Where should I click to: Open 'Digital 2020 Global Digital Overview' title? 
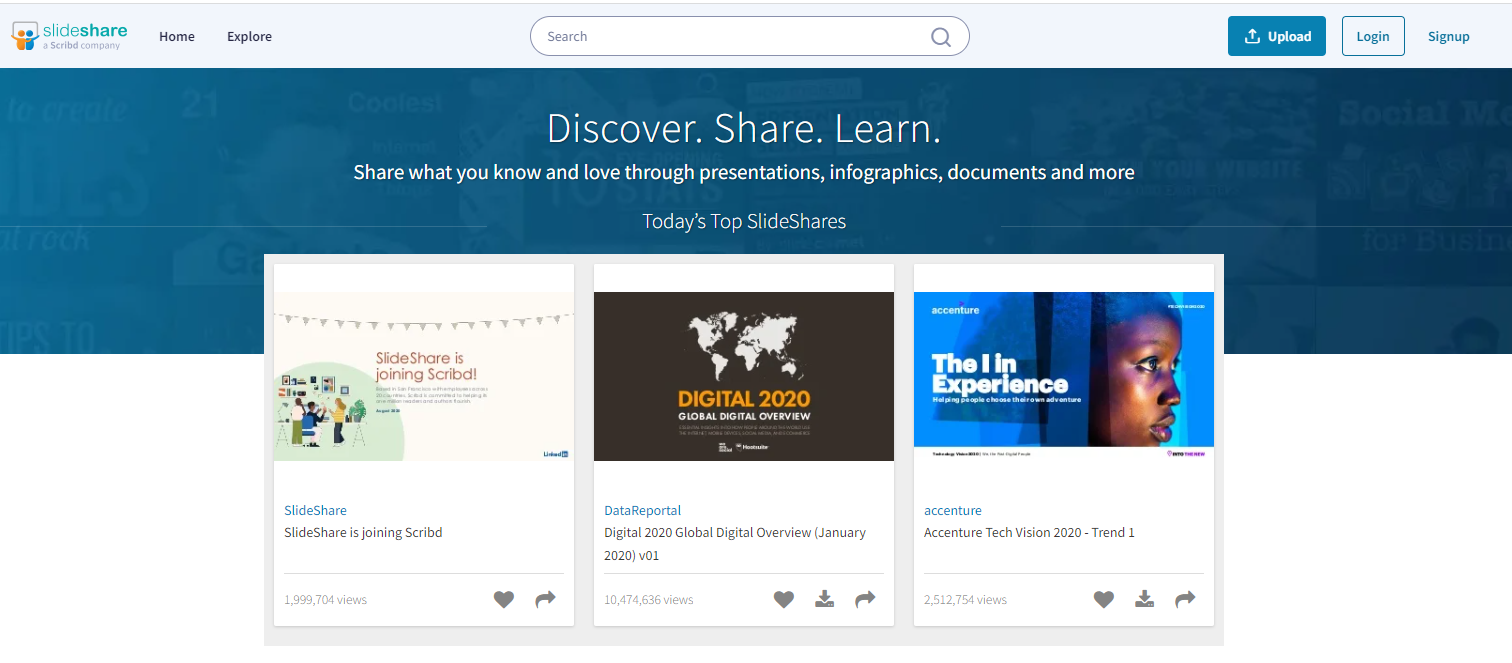[735, 544]
